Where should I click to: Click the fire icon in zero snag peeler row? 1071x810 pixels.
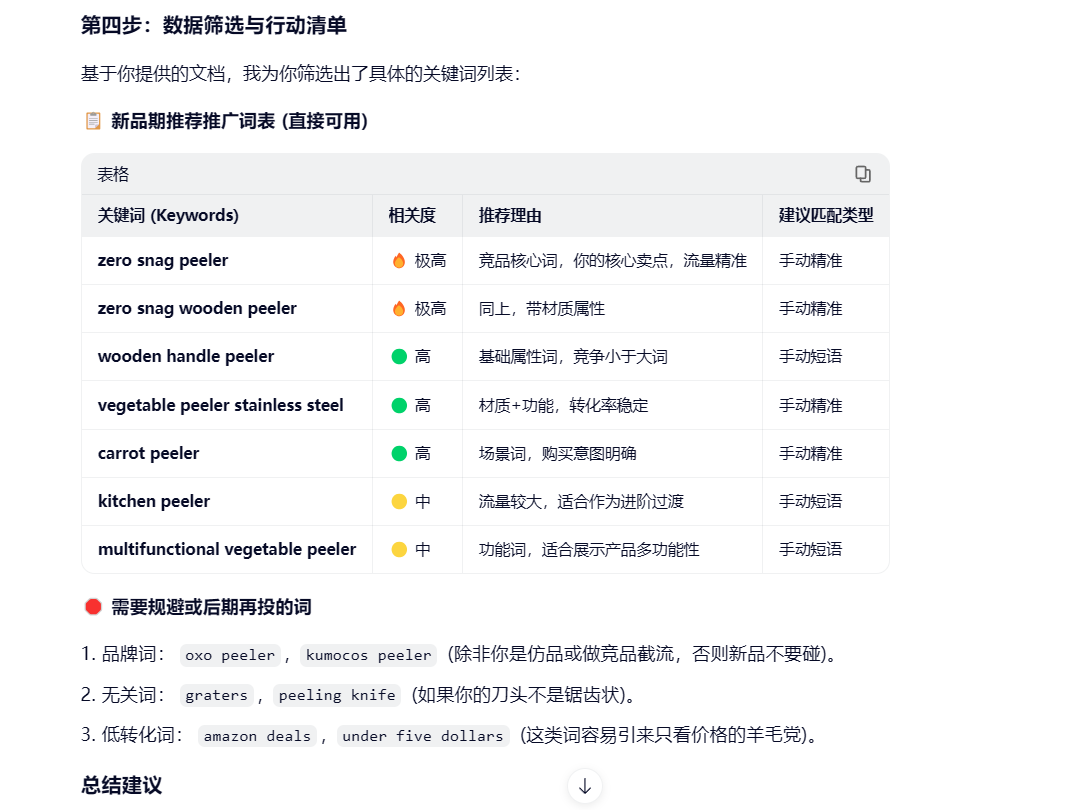[399, 261]
